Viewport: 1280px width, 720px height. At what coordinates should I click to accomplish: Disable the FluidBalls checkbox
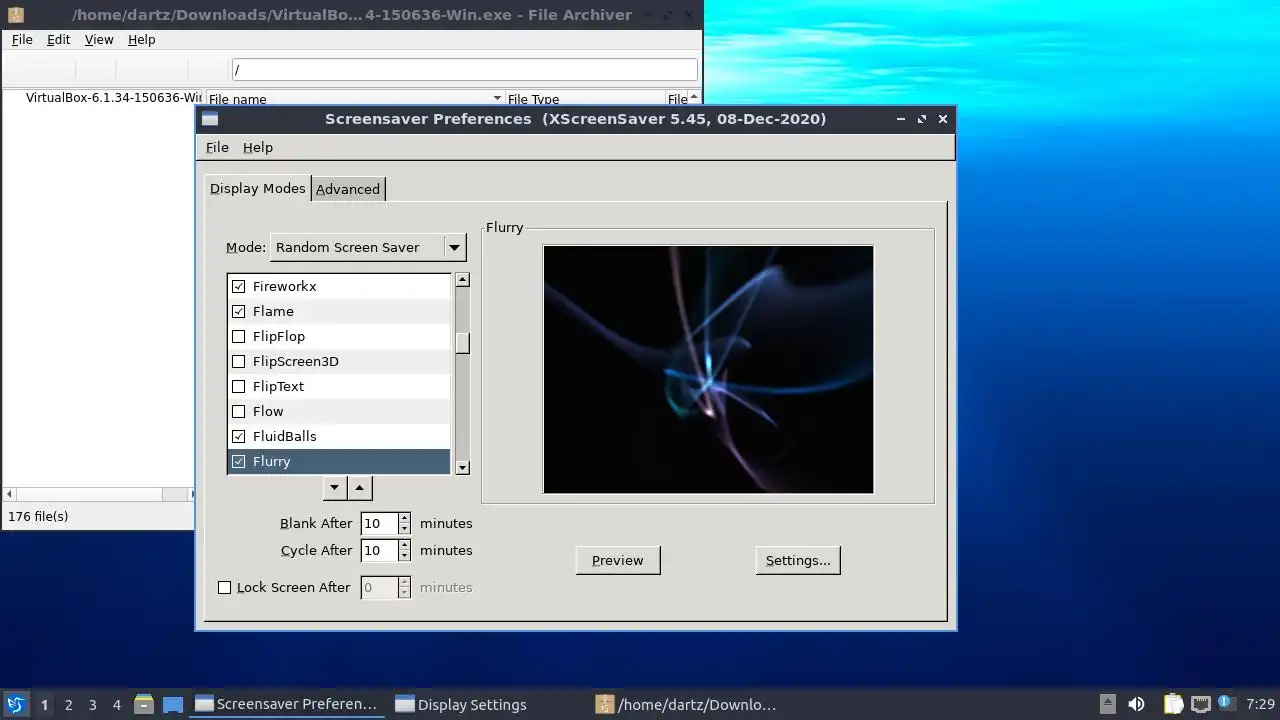pos(238,436)
